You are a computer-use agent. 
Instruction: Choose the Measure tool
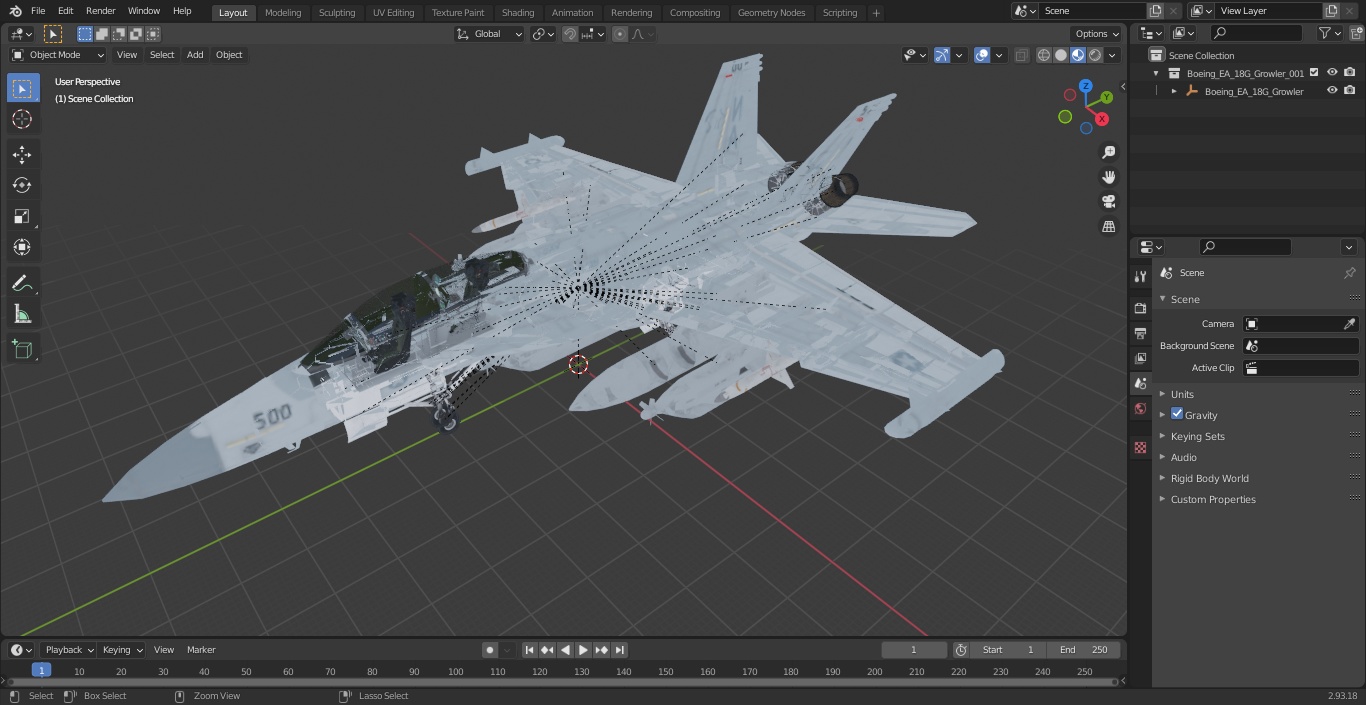(22, 314)
